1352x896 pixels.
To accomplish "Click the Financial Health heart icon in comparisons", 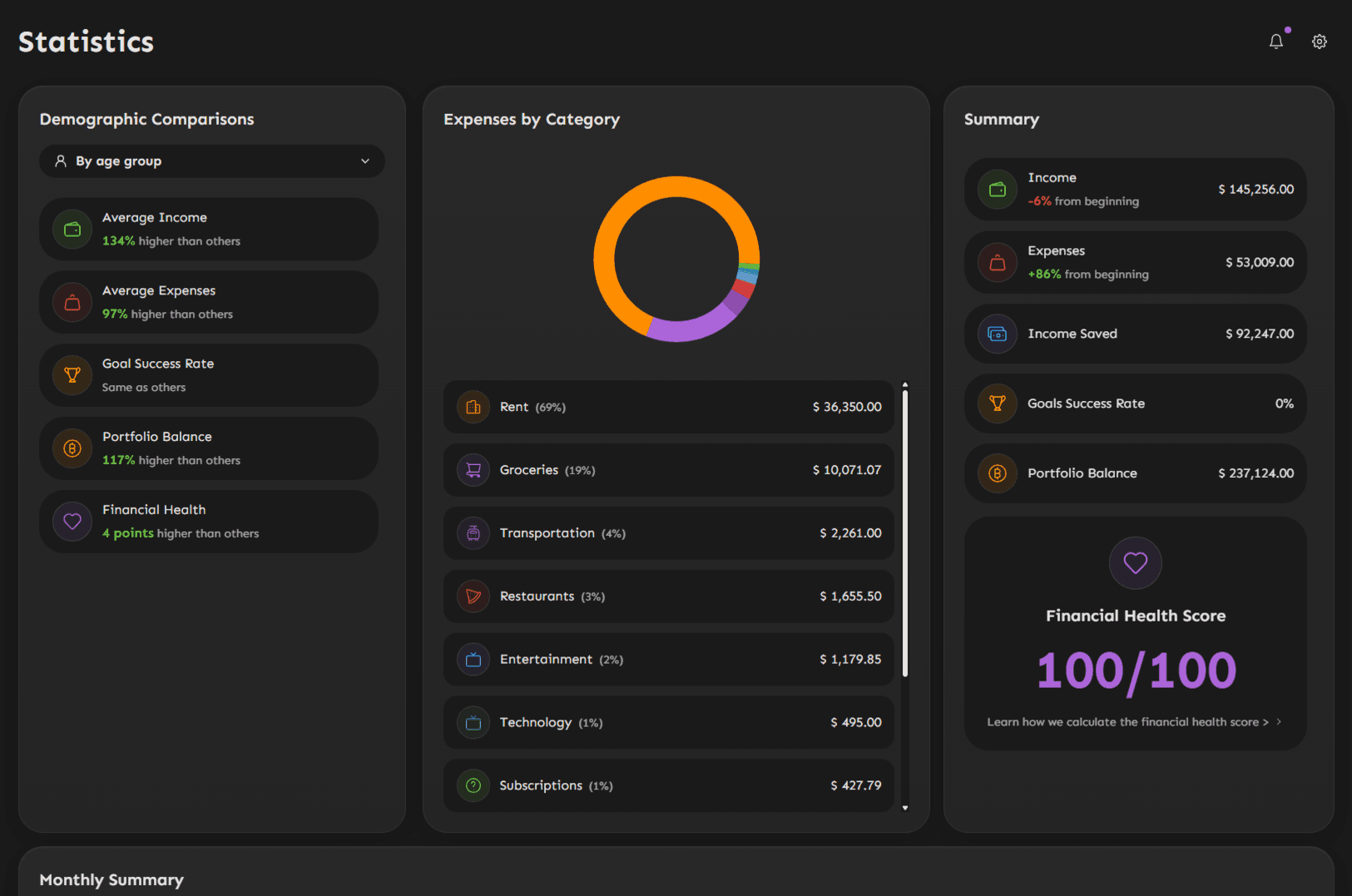I will tap(72, 522).
